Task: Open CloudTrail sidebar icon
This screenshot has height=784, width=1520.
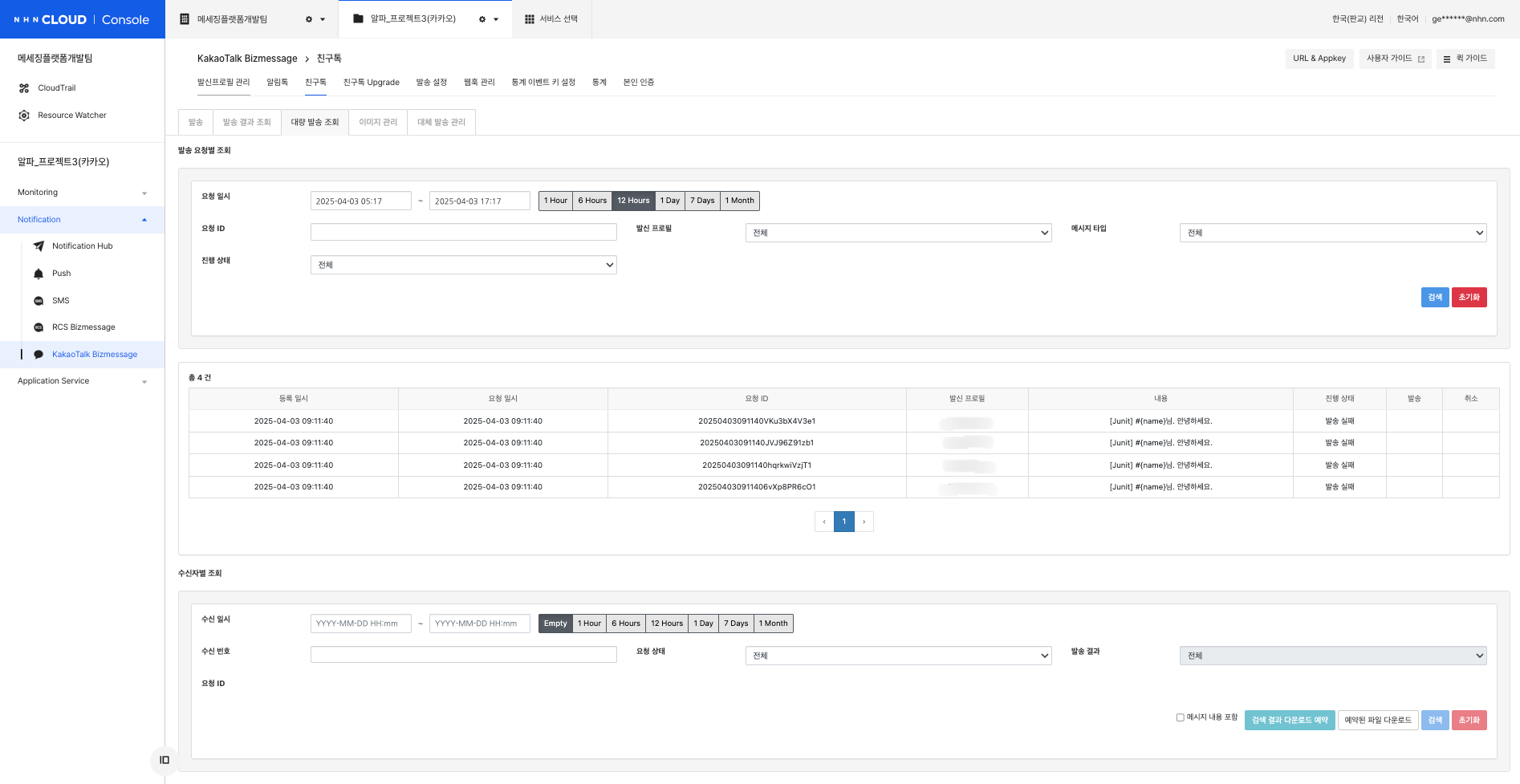Action: [24, 88]
